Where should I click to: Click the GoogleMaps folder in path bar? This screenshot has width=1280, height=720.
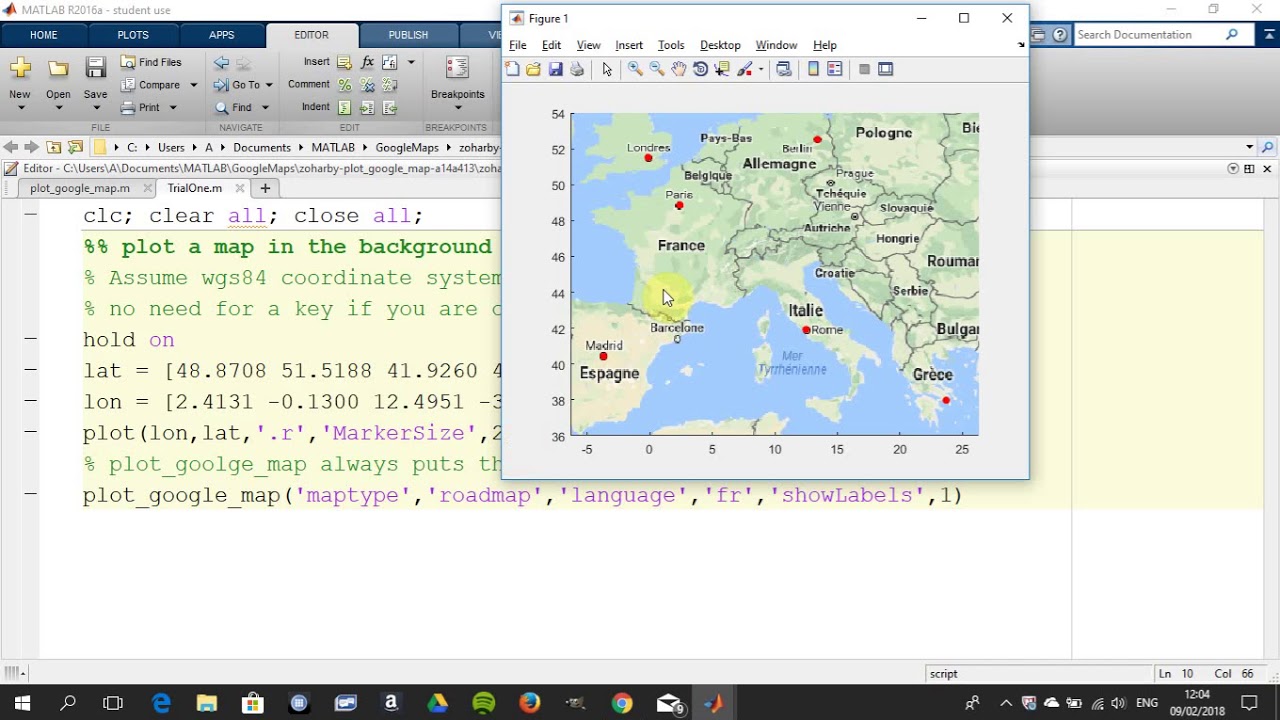coord(407,147)
